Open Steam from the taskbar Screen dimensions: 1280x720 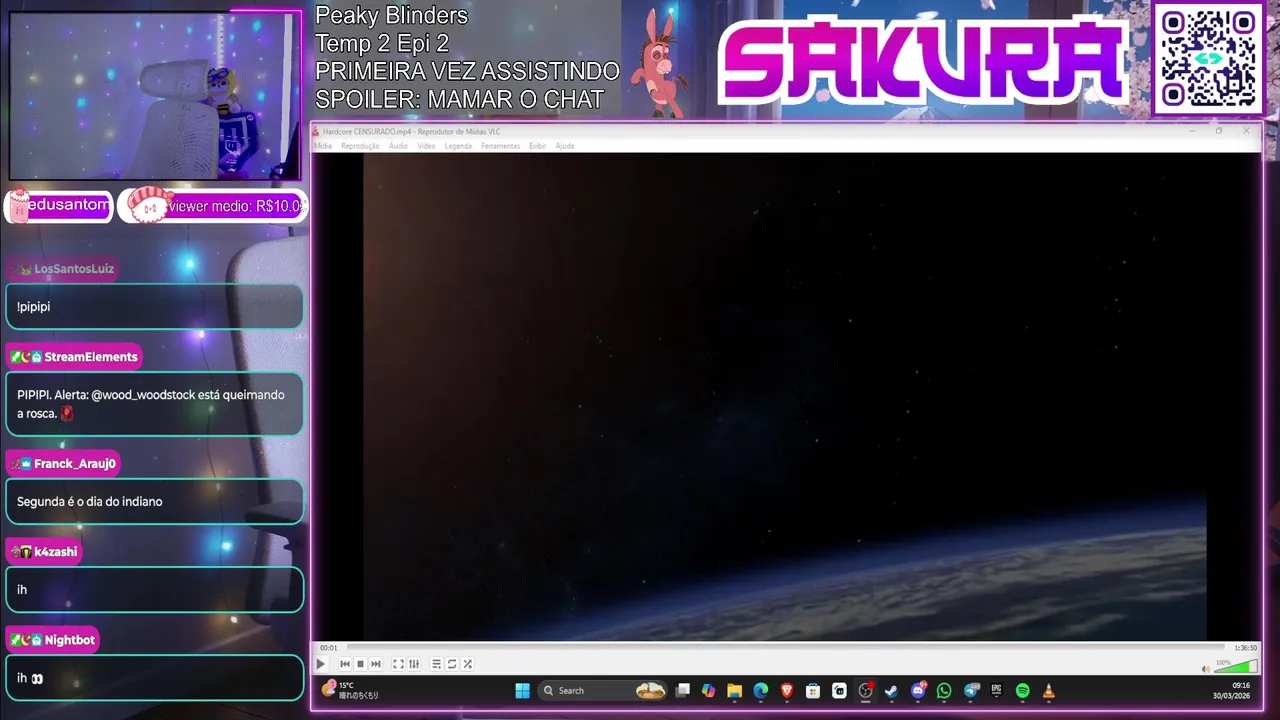891,690
